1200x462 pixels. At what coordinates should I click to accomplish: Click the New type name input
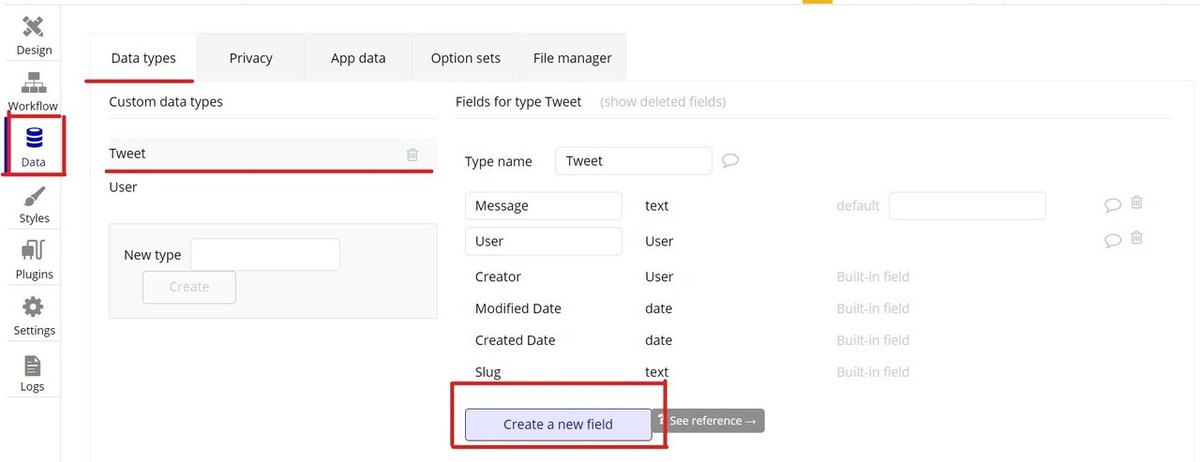(x=265, y=254)
